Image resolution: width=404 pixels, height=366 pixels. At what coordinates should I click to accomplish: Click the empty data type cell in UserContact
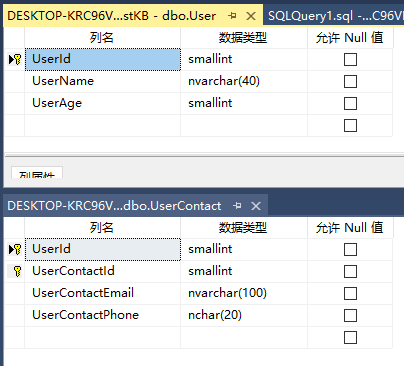[244, 337]
